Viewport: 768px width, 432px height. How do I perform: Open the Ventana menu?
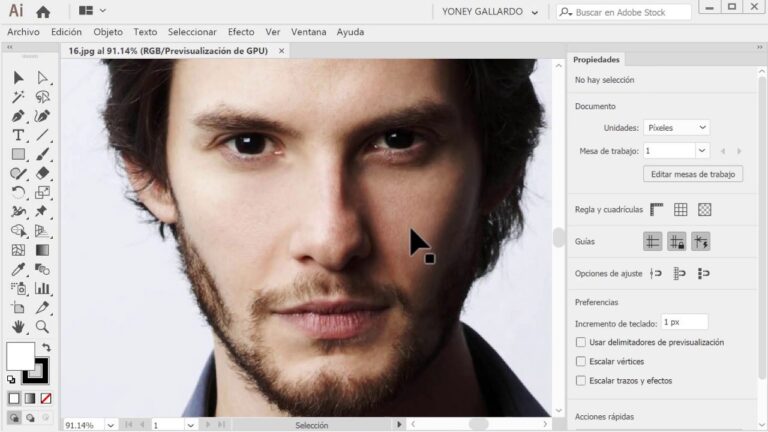308,32
